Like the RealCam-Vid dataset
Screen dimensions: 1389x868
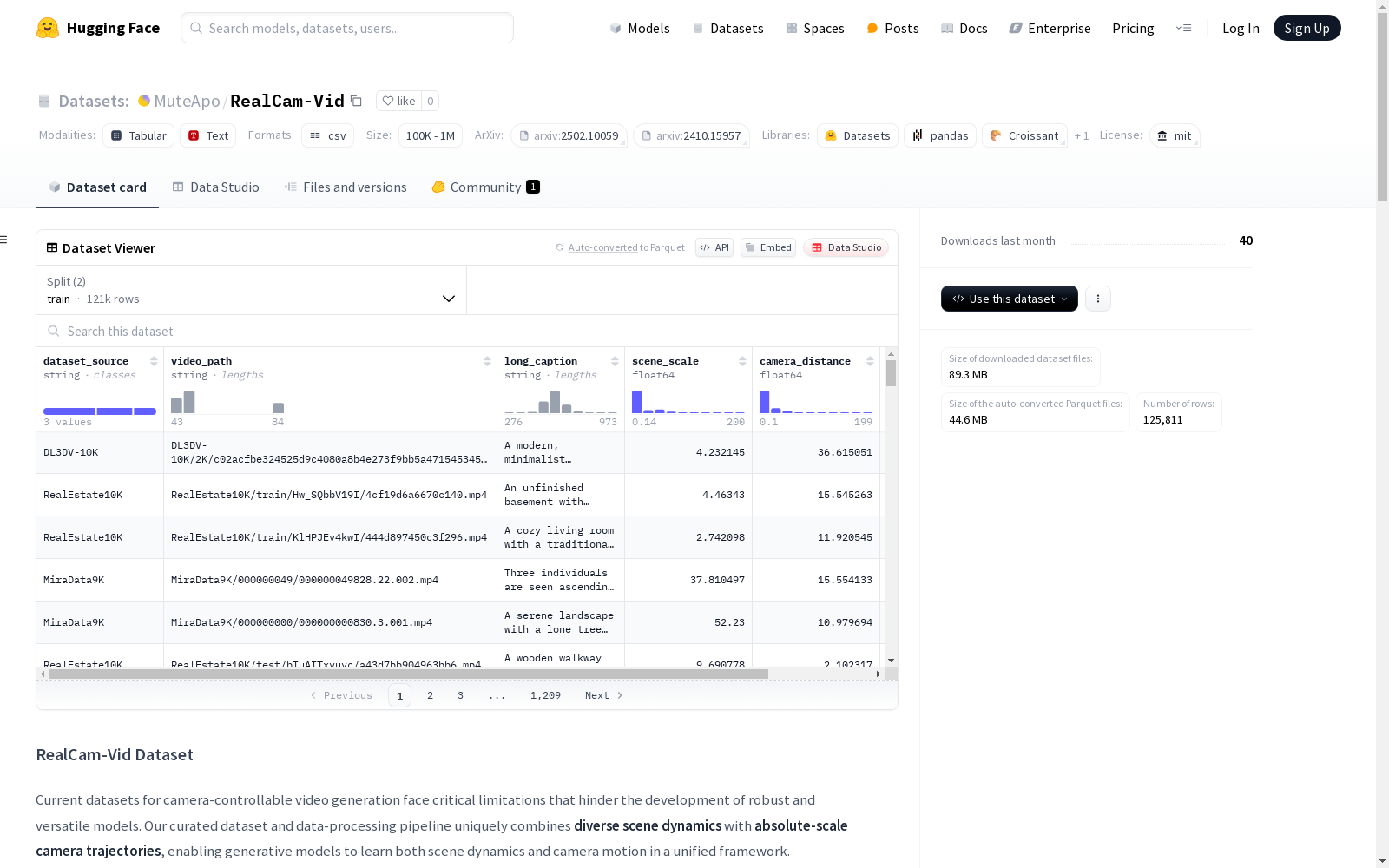coord(399,101)
